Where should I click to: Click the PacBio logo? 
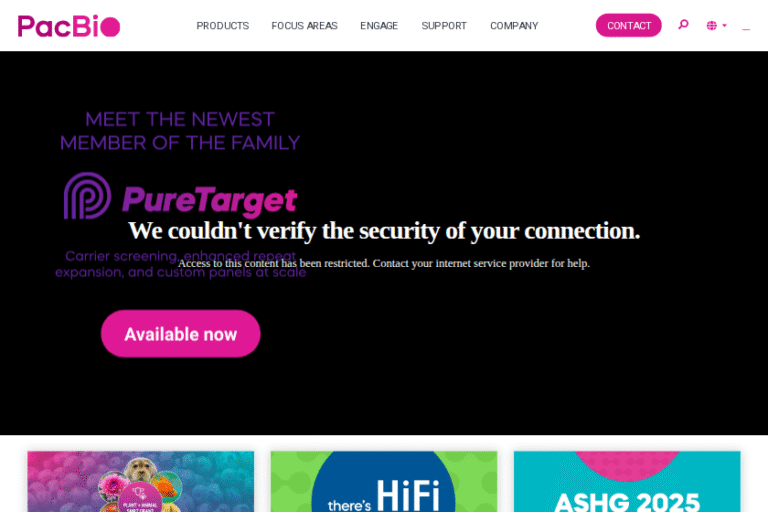(69, 26)
